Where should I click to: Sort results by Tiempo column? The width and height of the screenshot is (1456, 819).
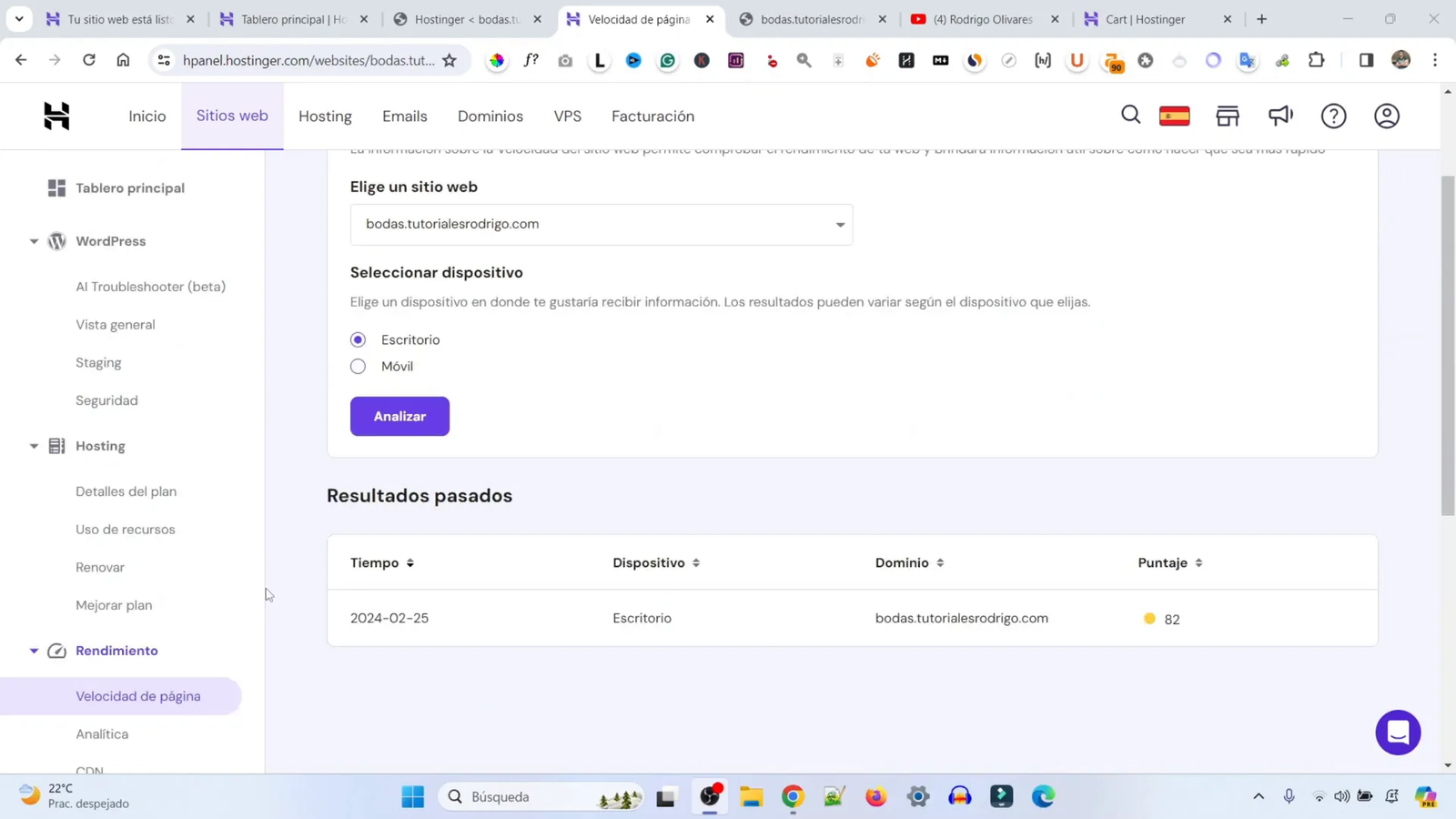pyautogui.click(x=382, y=562)
